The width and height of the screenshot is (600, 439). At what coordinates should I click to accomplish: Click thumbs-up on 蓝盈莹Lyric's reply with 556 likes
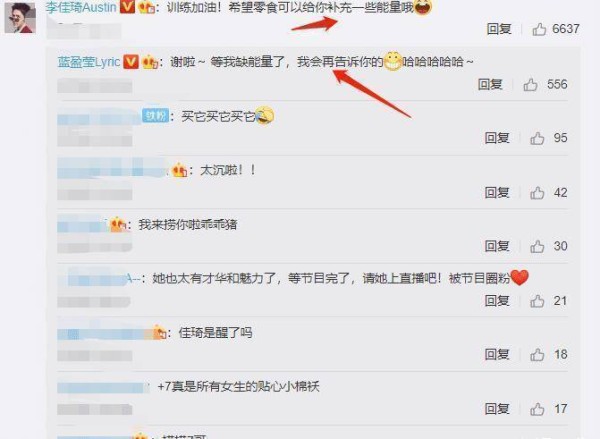click(530, 85)
